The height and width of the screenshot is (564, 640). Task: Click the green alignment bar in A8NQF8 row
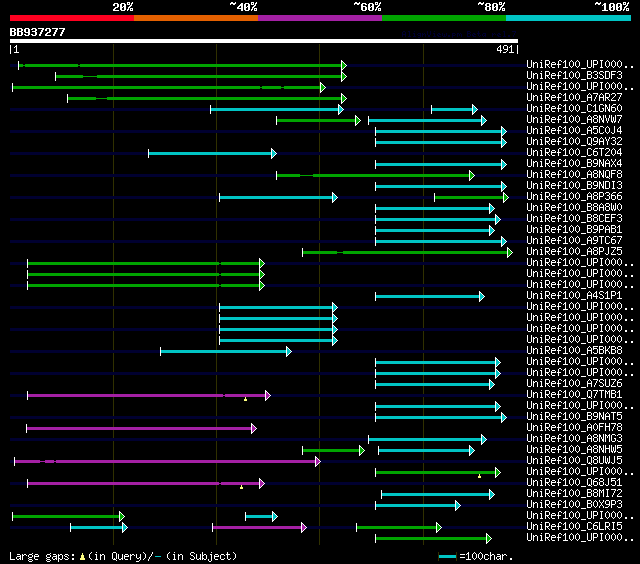pos(376,175)
